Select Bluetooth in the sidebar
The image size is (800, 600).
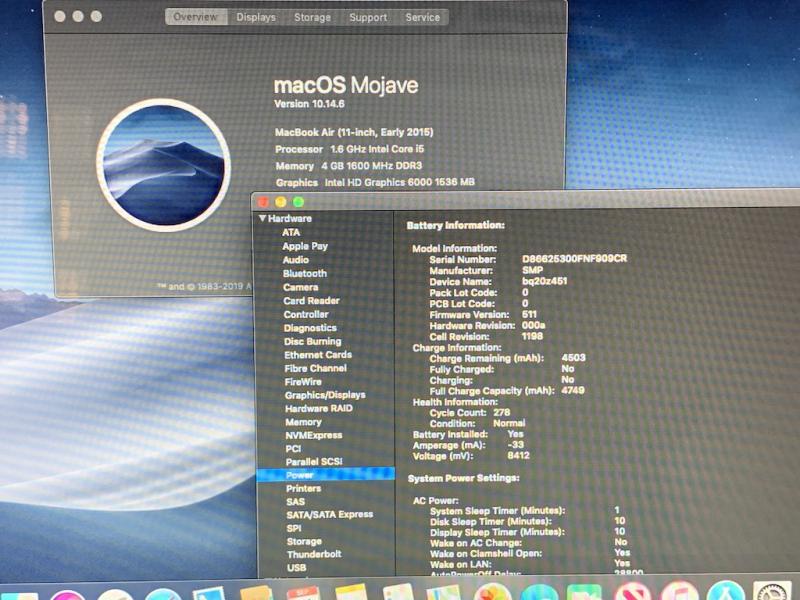[x=305, y=273]
